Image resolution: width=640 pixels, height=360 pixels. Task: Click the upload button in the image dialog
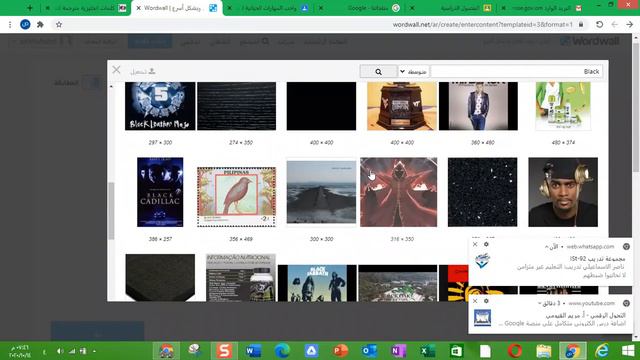(x=142, y=71)
